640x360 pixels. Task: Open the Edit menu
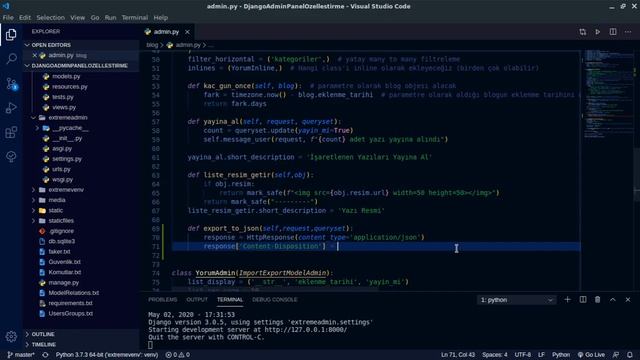pos(25,18)
